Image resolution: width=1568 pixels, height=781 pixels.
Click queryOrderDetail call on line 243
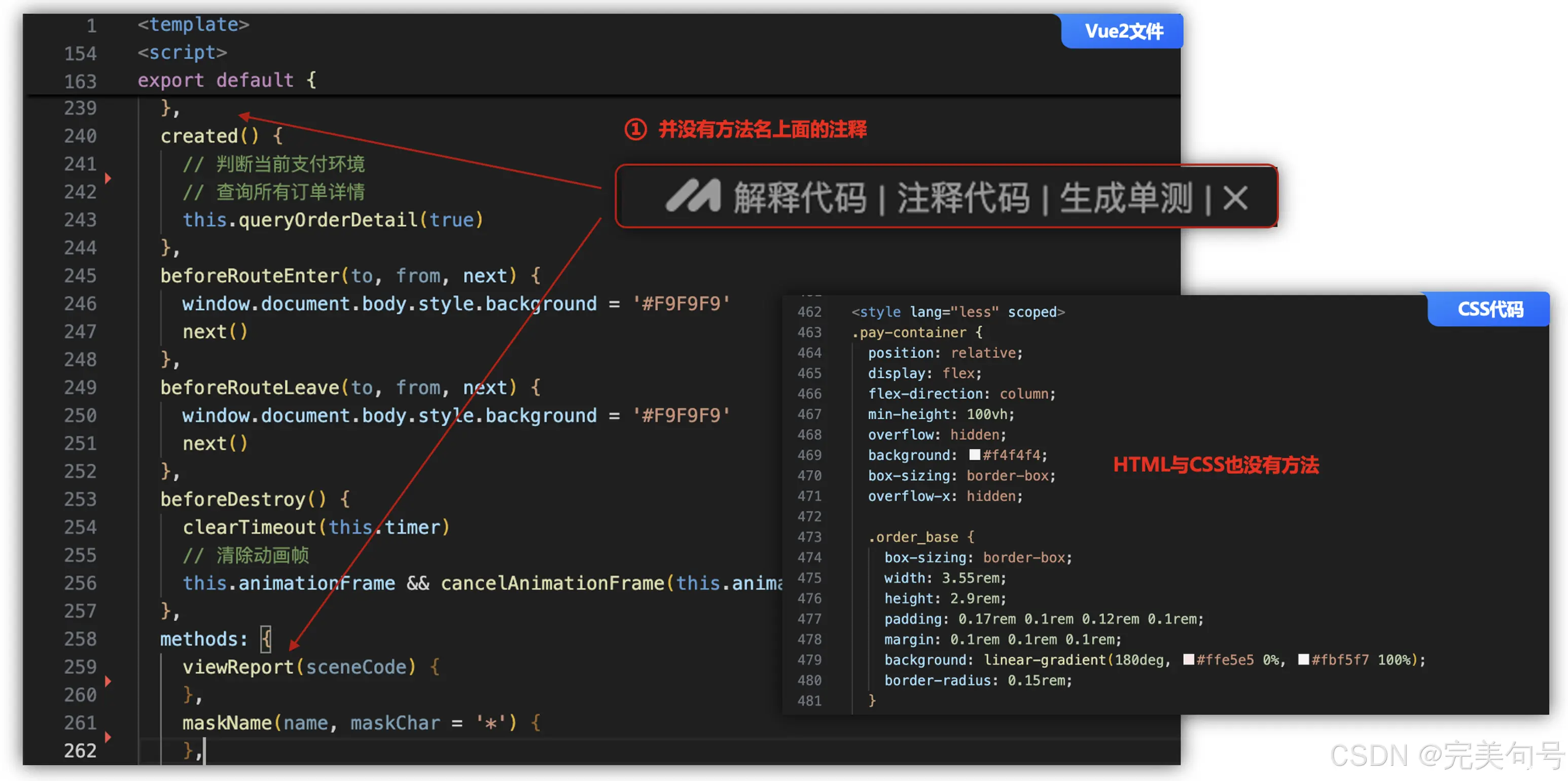coord(328,220)
